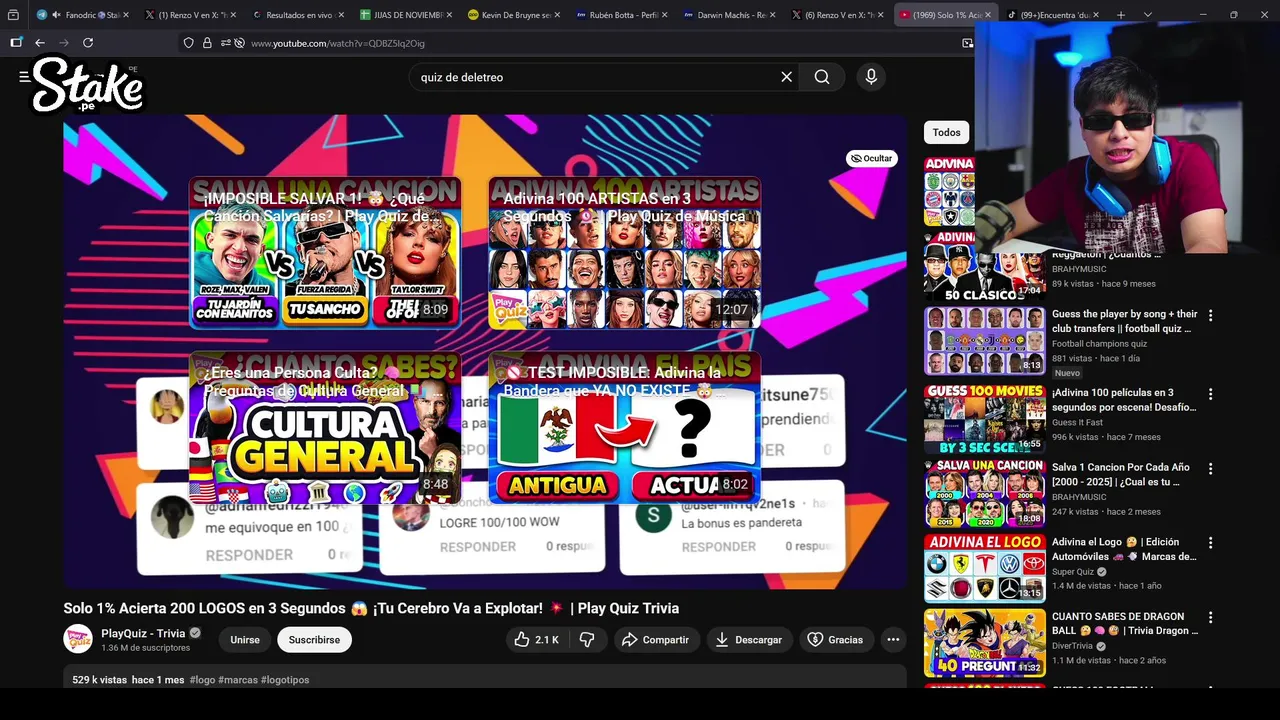Open Guess the player by song title

click(1124, 321)
